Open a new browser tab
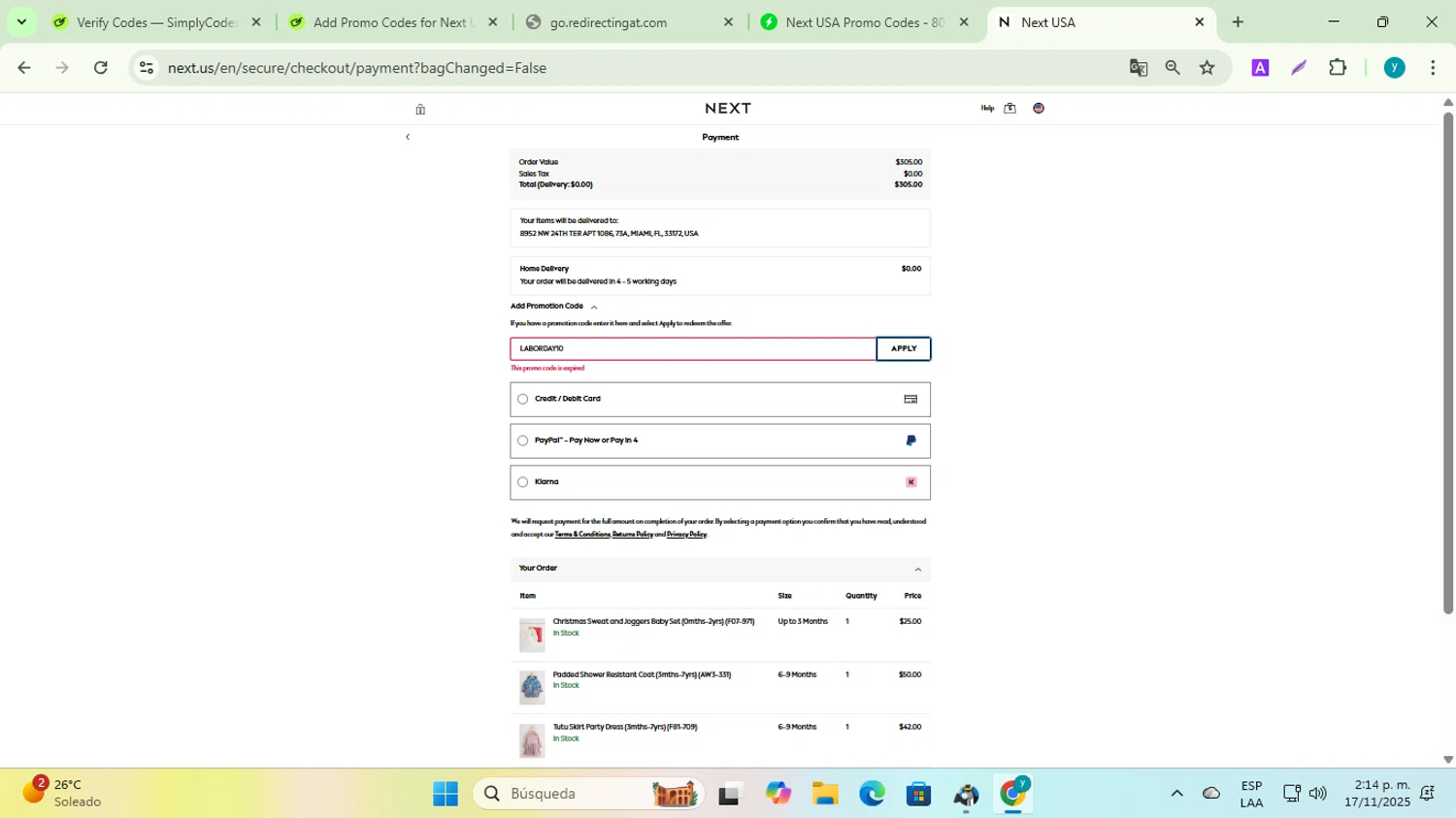 pyautogui.click(x=1238, y=22)
